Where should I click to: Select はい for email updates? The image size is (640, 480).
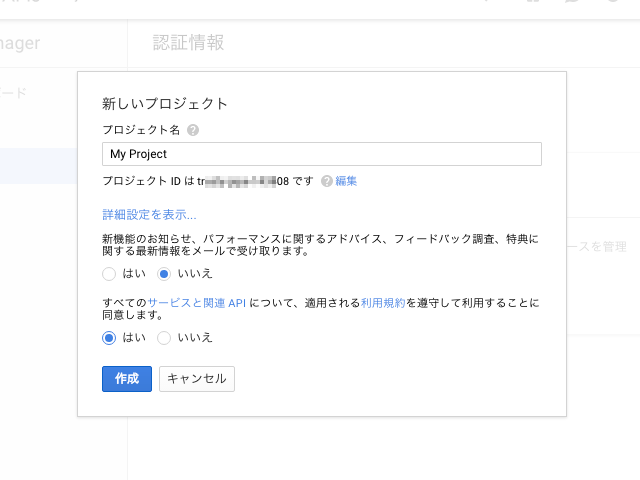point(109,274)
